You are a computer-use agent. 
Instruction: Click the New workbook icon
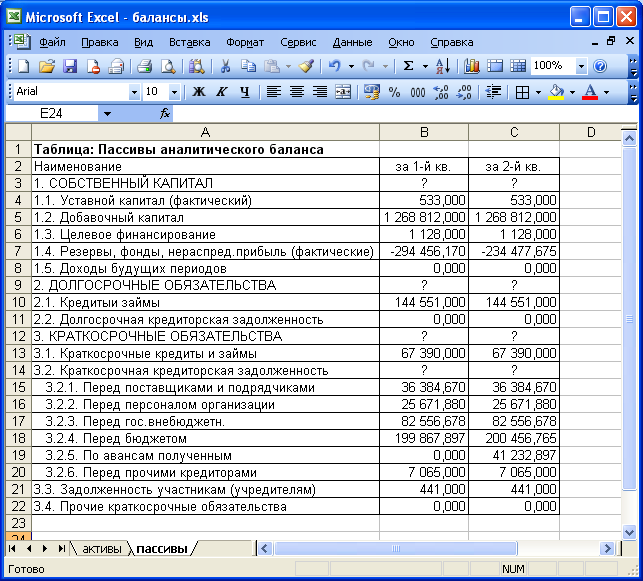[24, 66]
